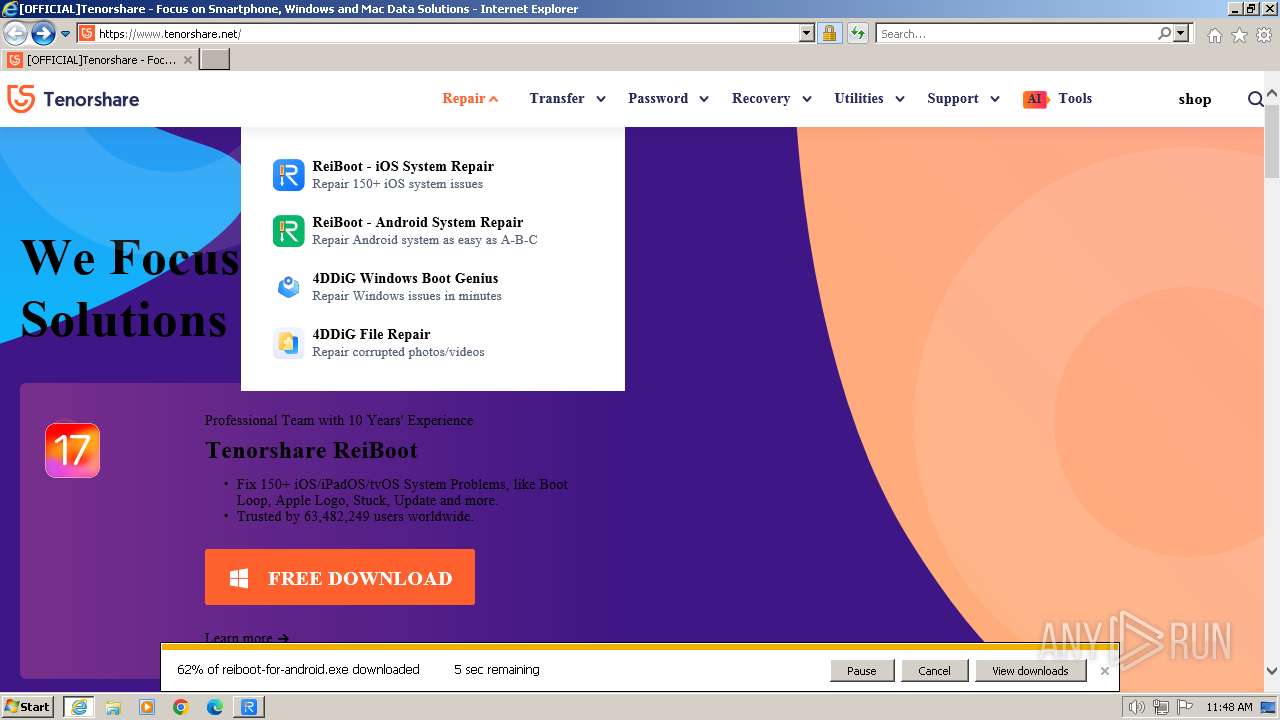
Task: Open Edge from taskbar
Action: pos(215,707)
